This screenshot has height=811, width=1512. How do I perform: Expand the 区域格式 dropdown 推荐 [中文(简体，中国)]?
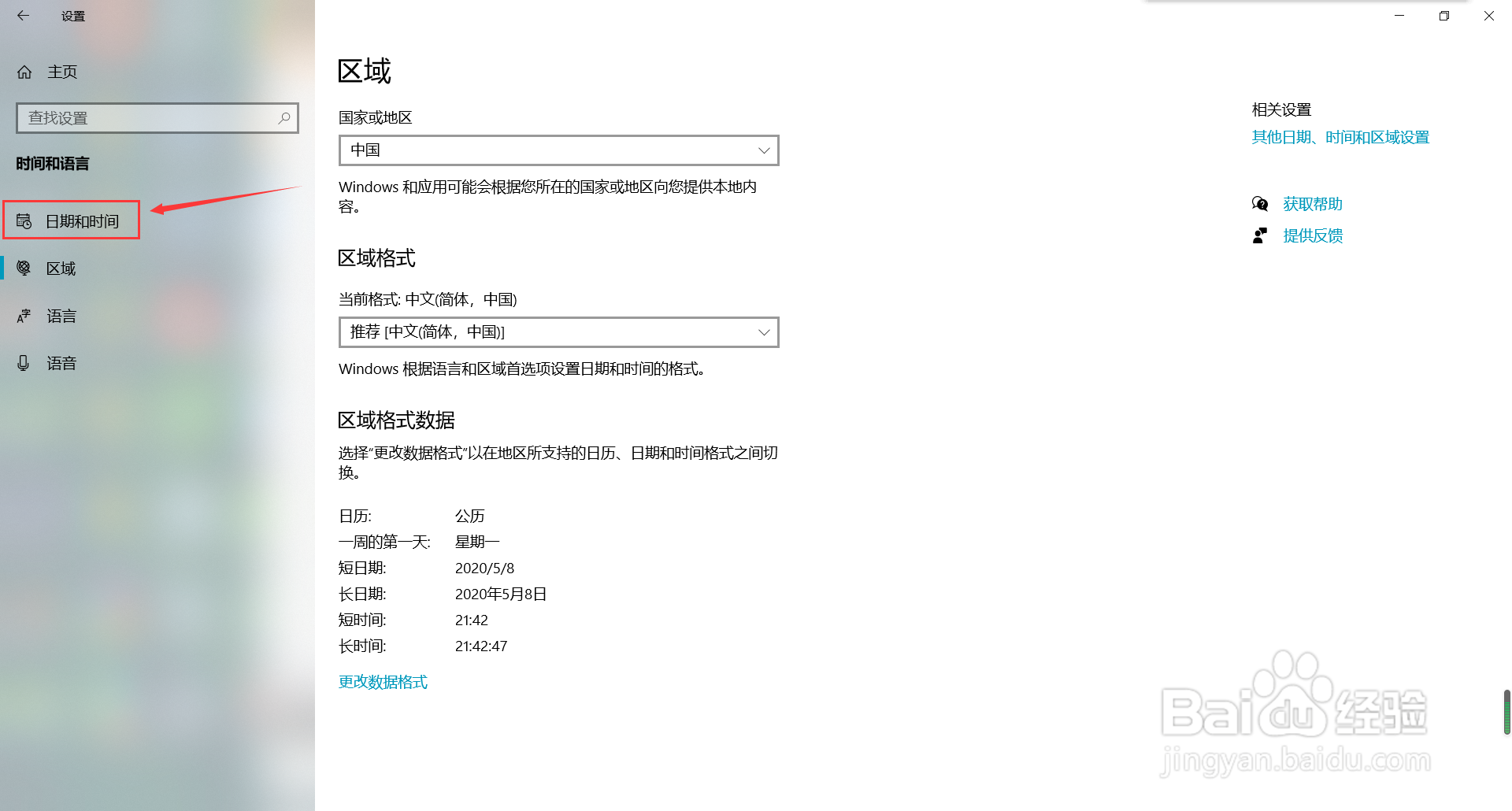tap(558, 332)
